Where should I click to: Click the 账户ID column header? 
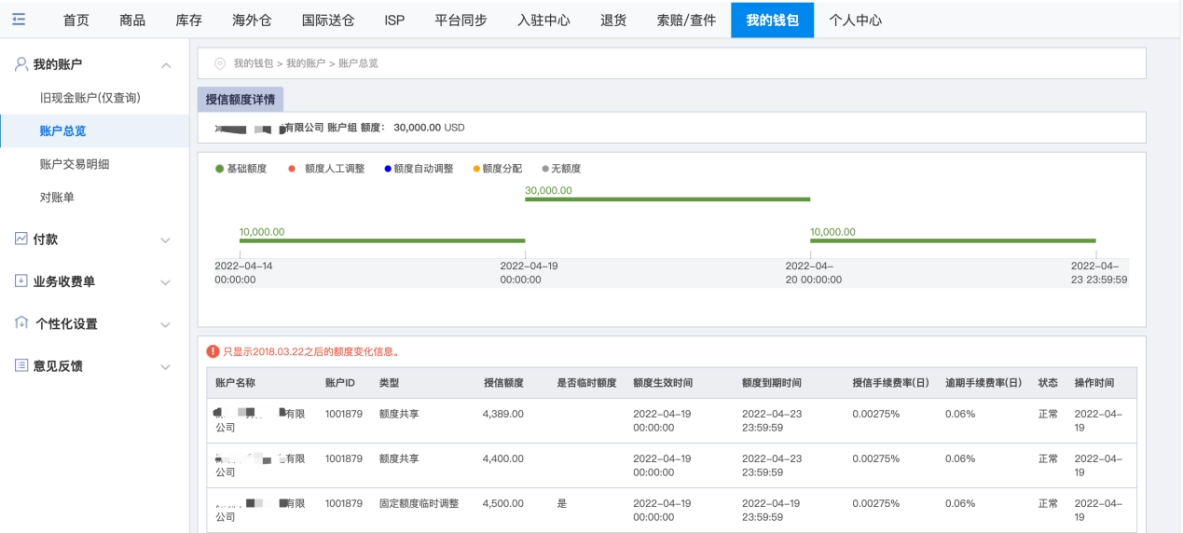[x=340, y=383]
